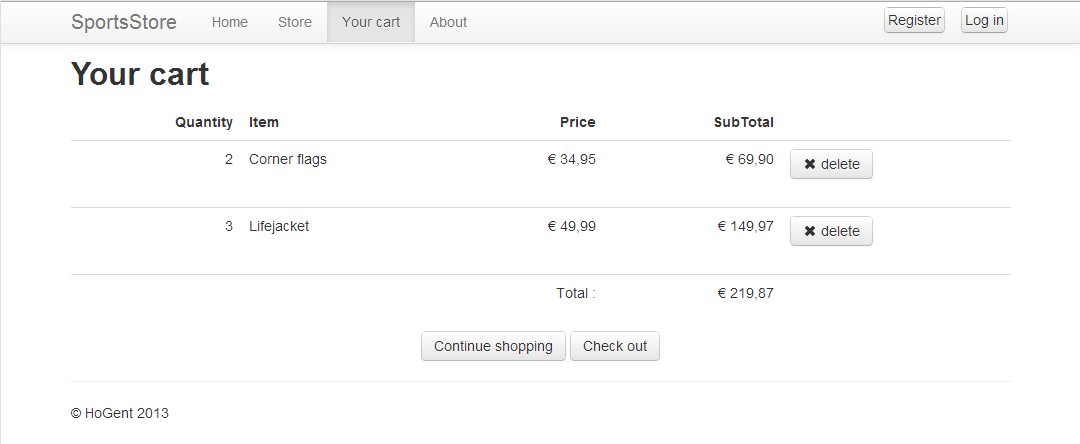Viewport: 1080px width, 444px height.
Task: Click the Price column header
Action: [x=577, y=122]
